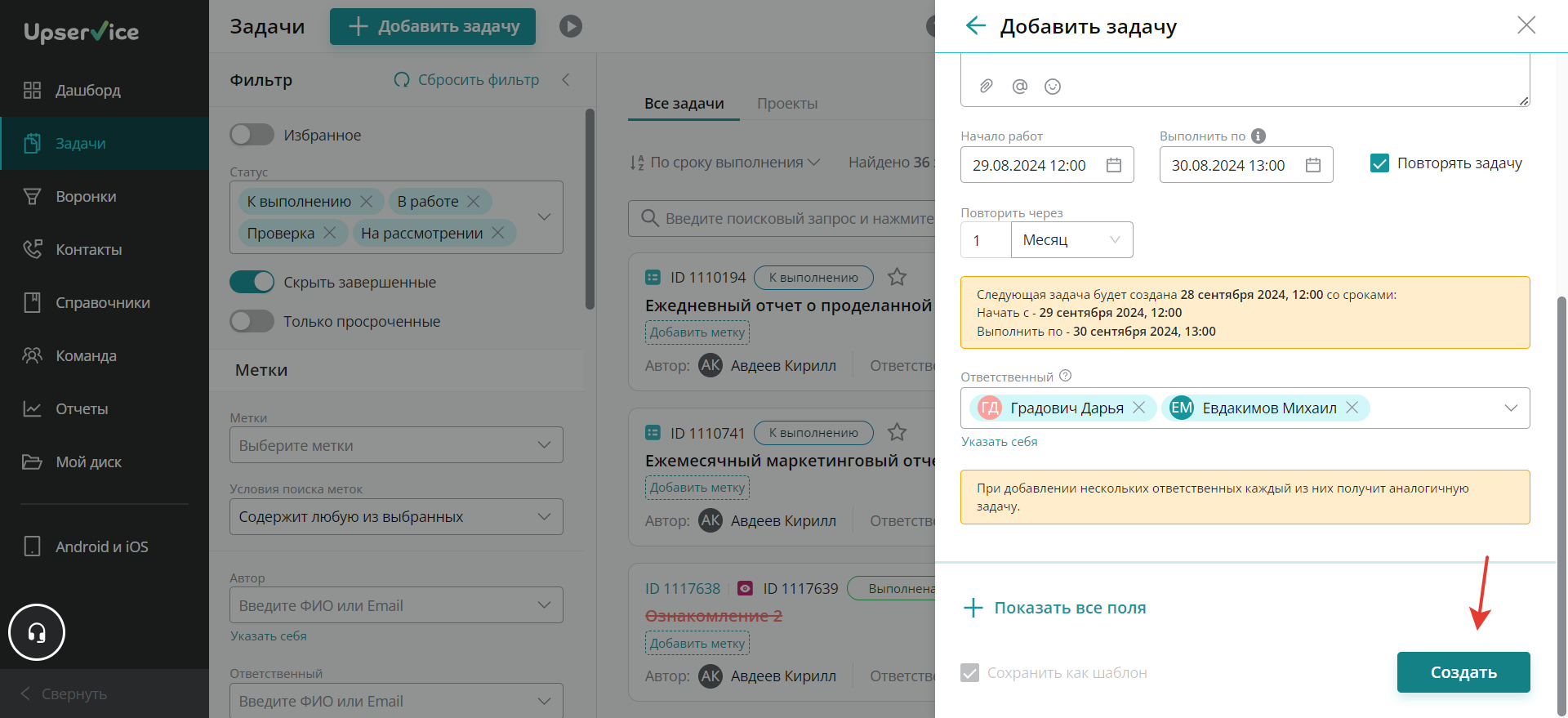Click the paperclip attach file icon
The height and width of the screenshot is (718, 1568).
pos(987,86)
